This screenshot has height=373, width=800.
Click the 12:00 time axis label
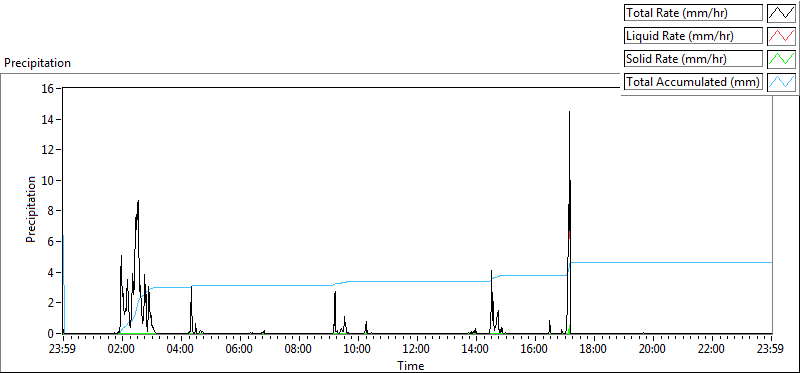pos(416,349)
